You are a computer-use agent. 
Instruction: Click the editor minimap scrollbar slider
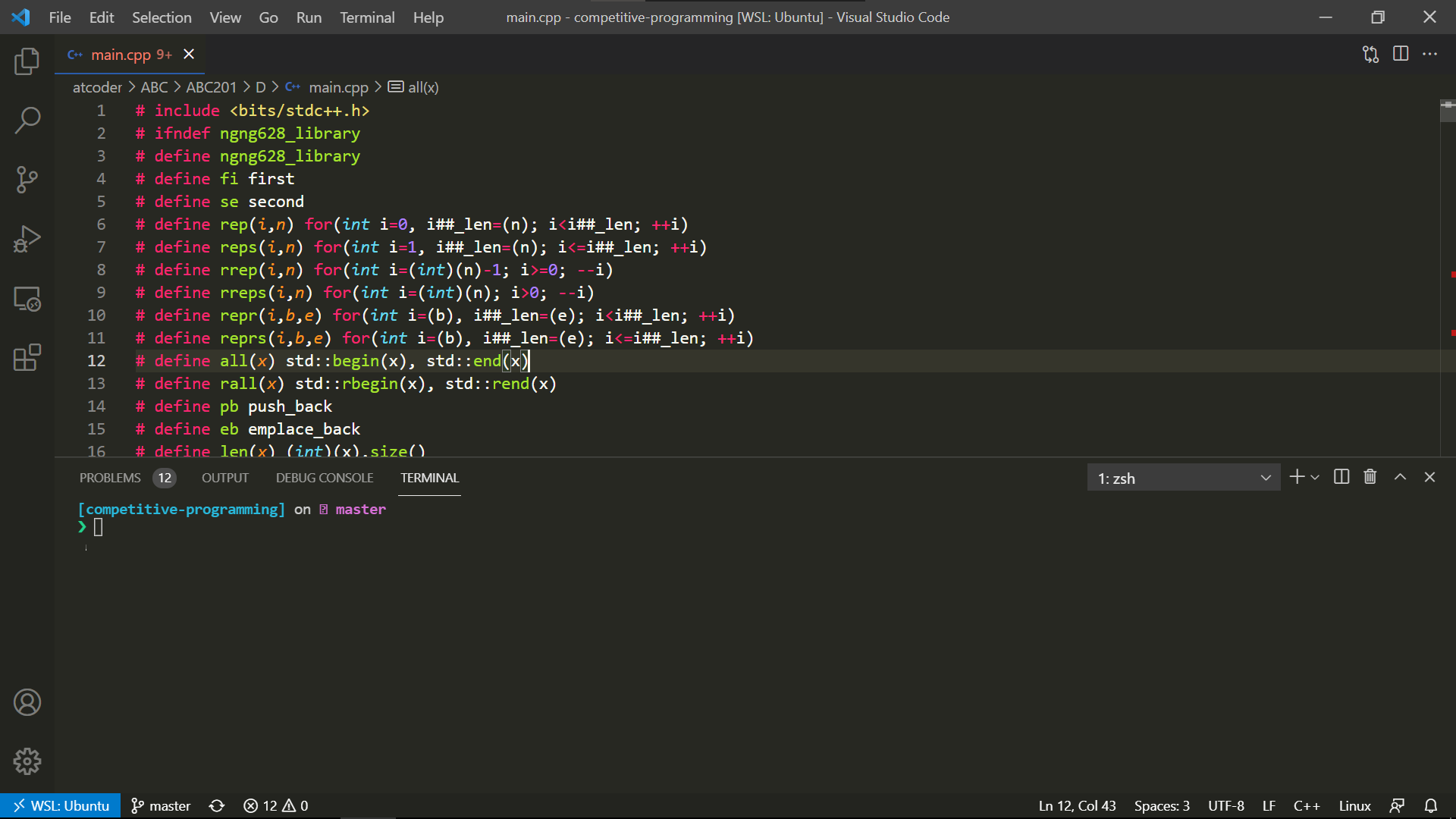point(1448,111)
